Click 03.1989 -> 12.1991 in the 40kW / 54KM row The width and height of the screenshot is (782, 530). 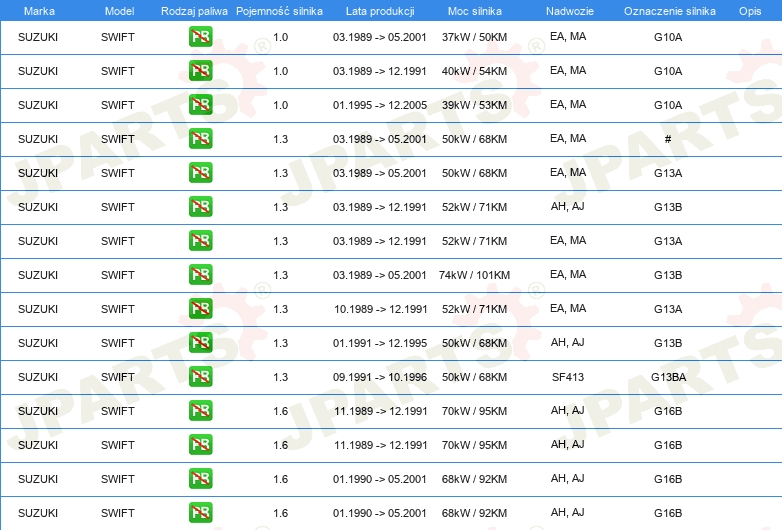click(380, 71)
